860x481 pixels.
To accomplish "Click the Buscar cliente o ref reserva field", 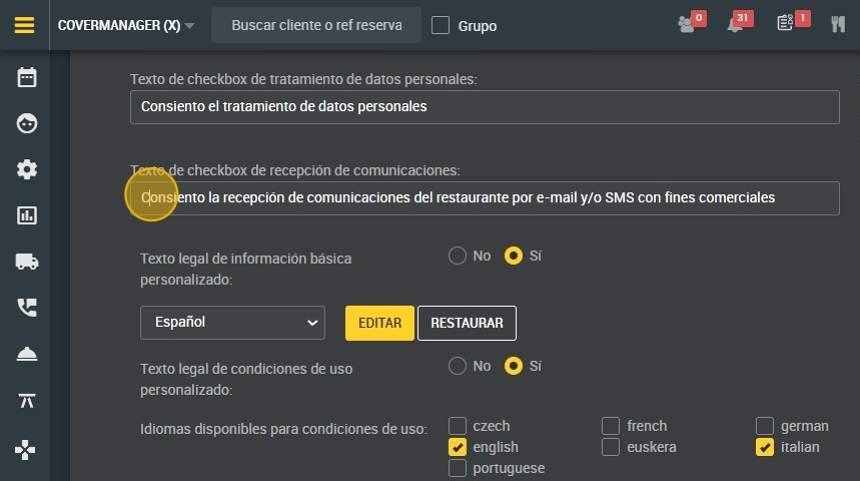I will point(317,26).
